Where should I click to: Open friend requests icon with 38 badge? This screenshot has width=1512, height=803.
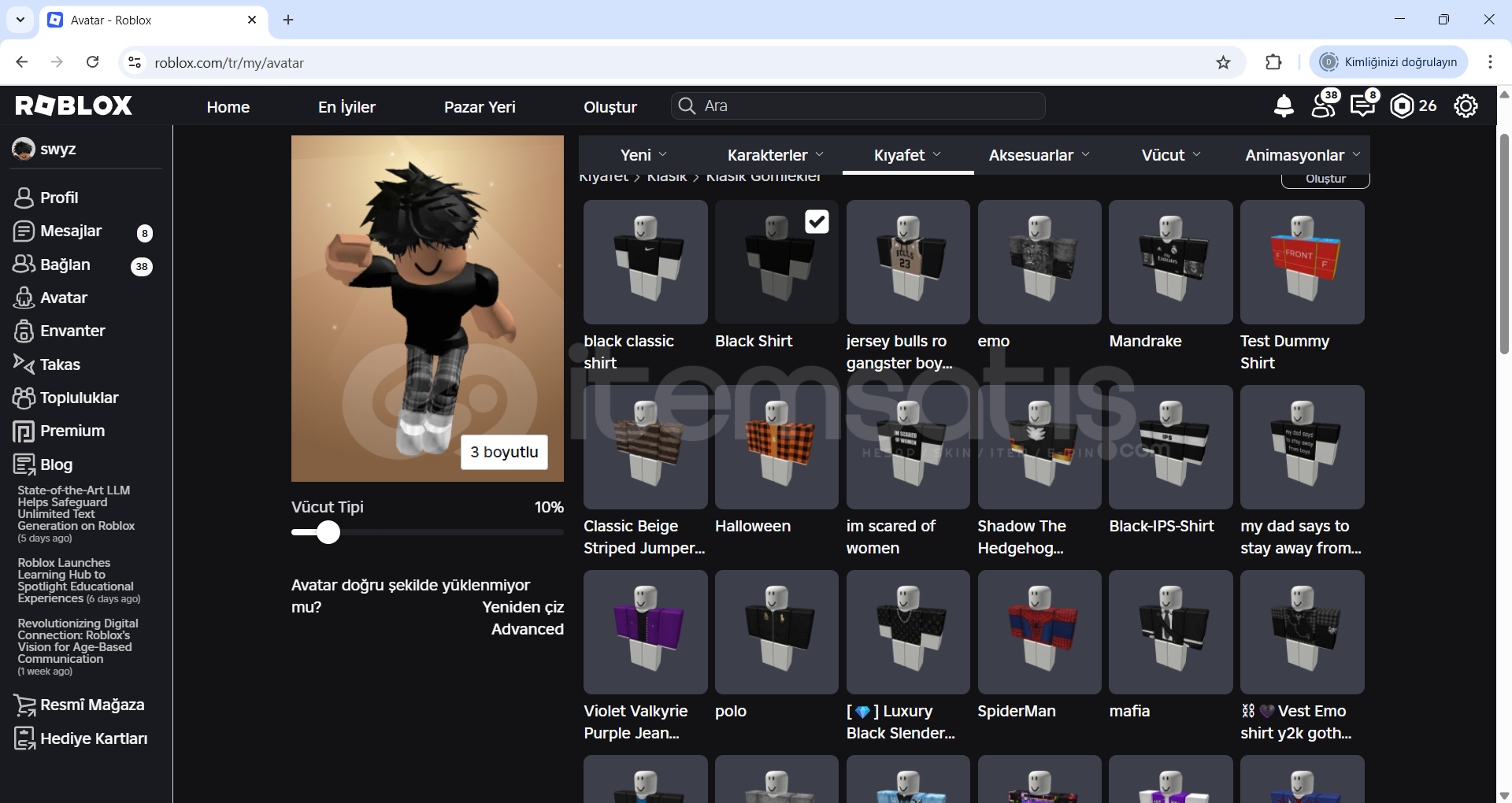point(1325,105)
